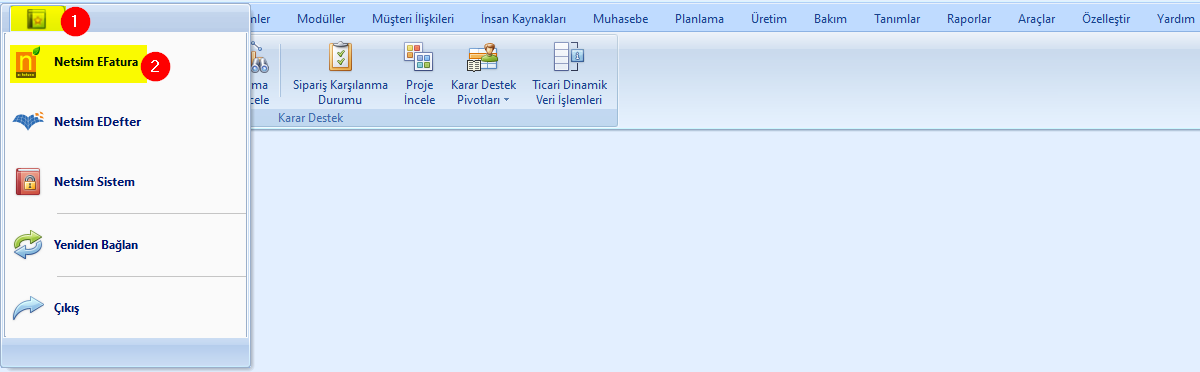Open Netsim EDefter icon
The image size is (1200, 372).
coord(28,122)
